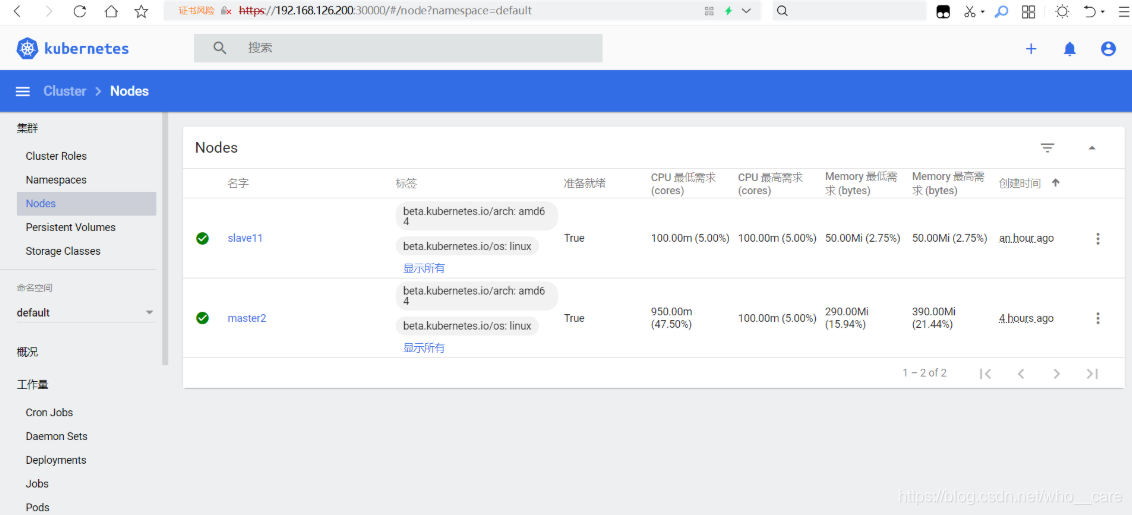Viewport: 1132px width, 515px height.
Task: Open Jobs in sidebar
Action: [38, 484]
